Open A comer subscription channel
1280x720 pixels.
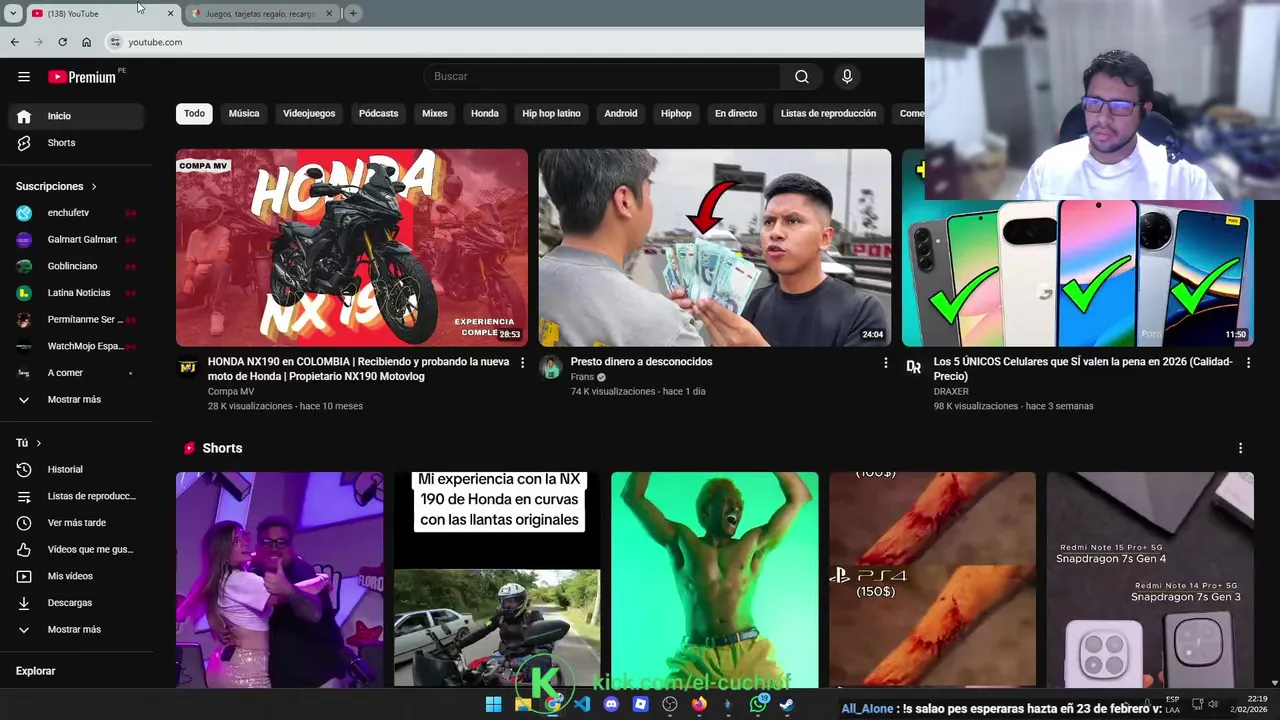coord(76,373)
